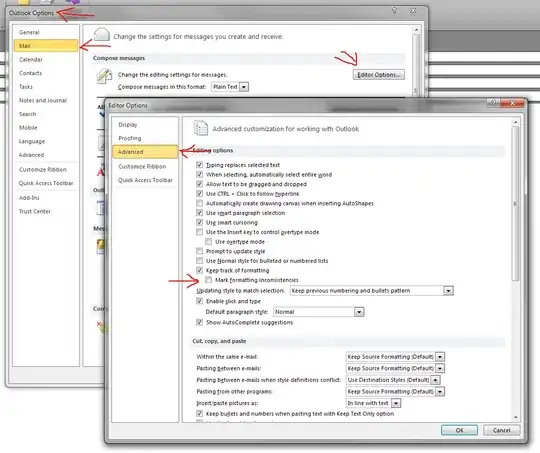Click scroll down arrow in Editor Options
Viewport: 540px width, 453px height.
[x=516, y=417]
